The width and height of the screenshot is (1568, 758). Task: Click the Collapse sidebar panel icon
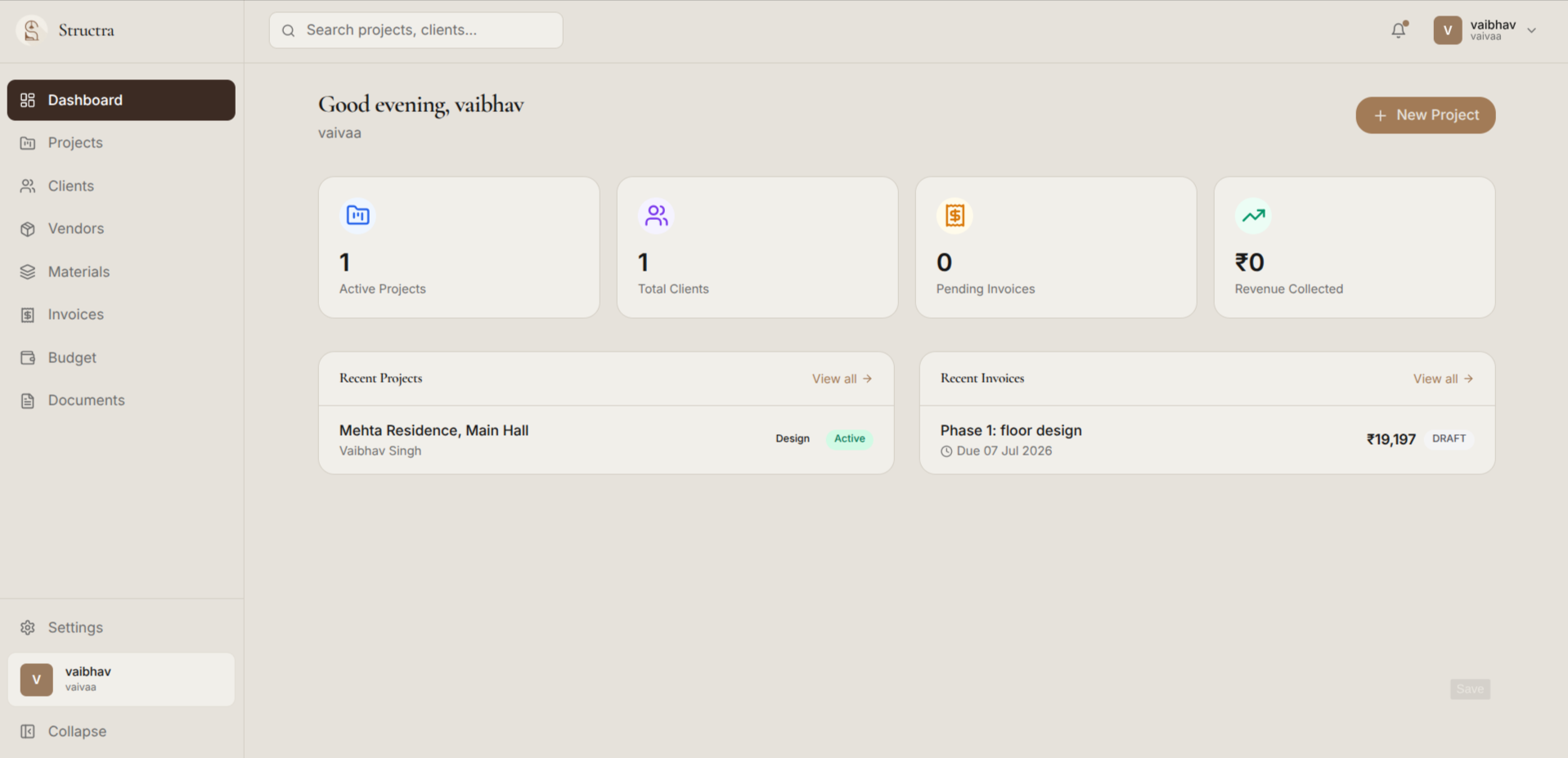pos(28,731)
